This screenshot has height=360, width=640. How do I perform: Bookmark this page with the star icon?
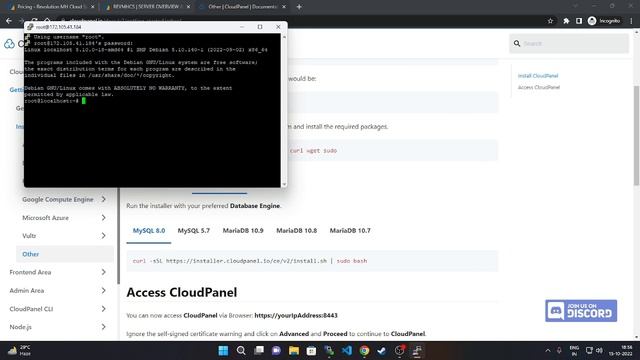(x=551, y=21)
